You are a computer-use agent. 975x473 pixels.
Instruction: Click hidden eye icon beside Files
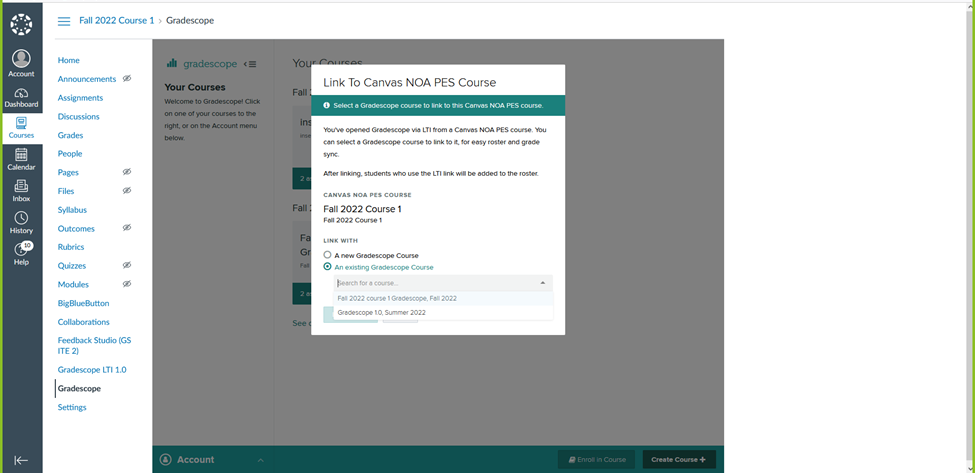pos(127,190)
